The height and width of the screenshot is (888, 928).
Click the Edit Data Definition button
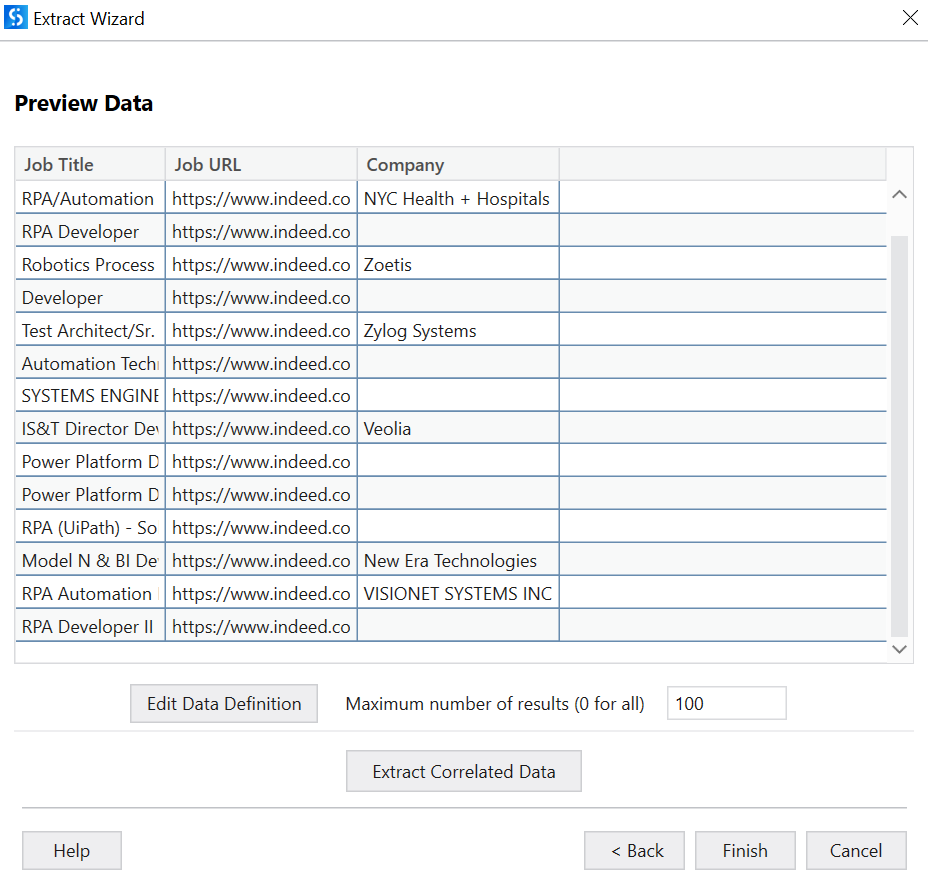click(223, 703)
